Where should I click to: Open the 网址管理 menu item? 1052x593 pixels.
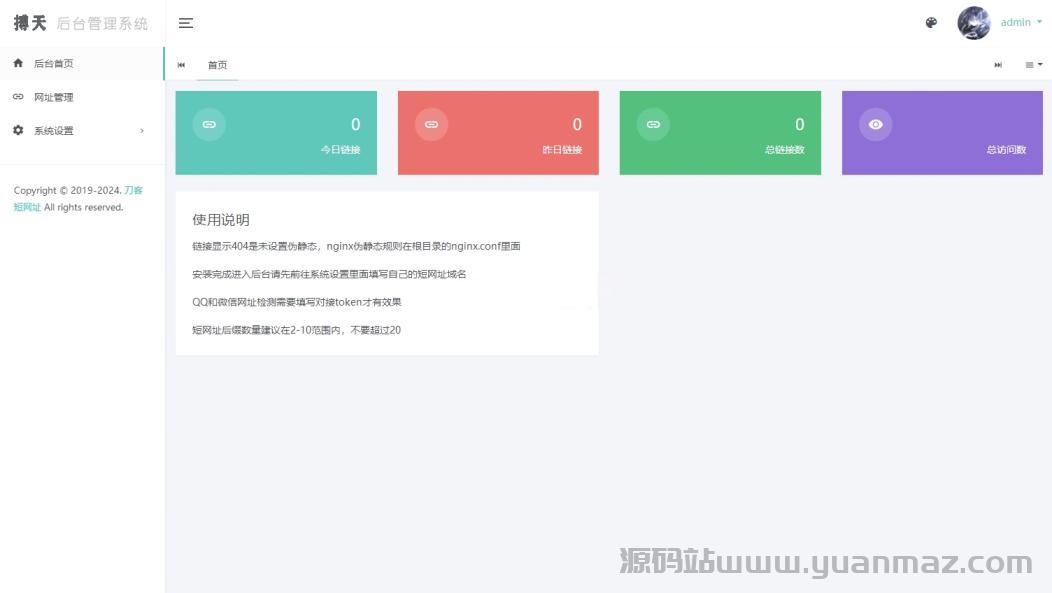[x=54, y=98]
